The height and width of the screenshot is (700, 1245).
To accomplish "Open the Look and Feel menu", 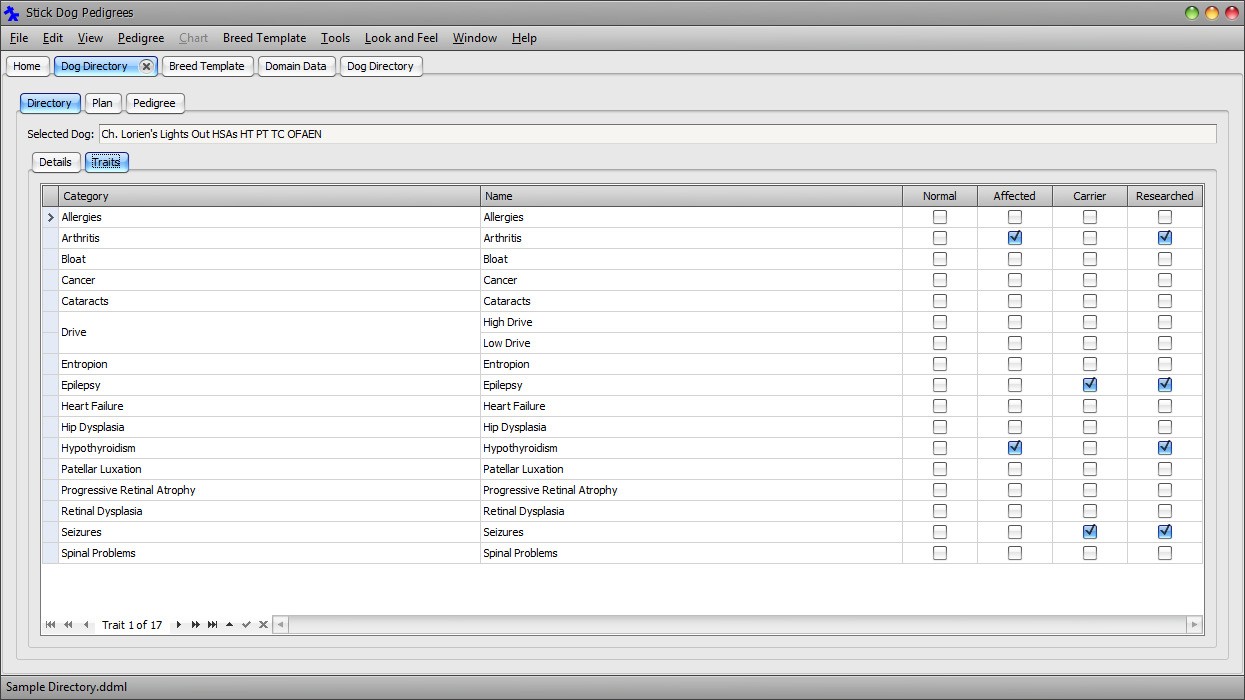I will (x=401, y=38).
